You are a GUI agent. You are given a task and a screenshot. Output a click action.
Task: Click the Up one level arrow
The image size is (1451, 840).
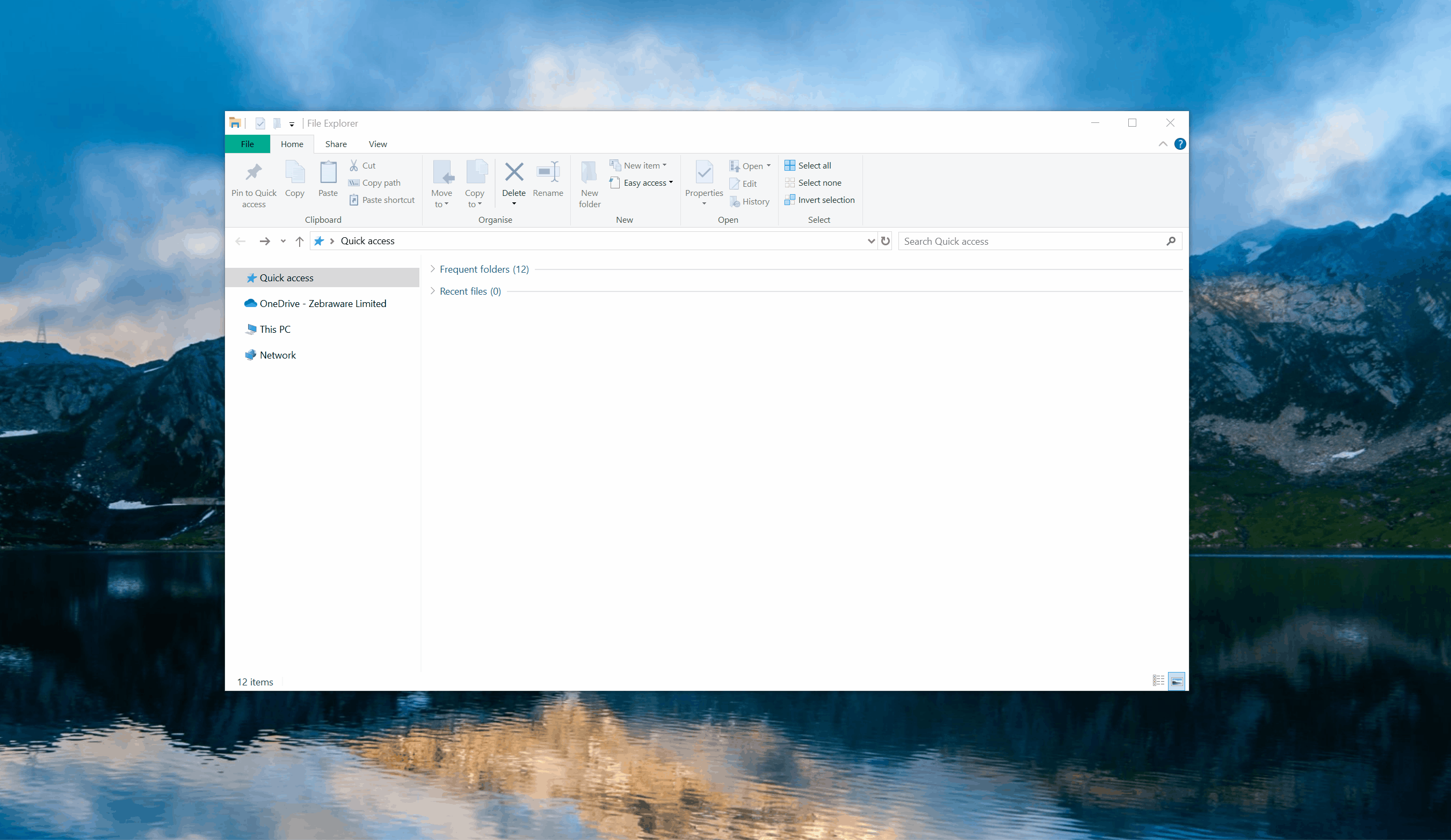click(x=300, y=241)
